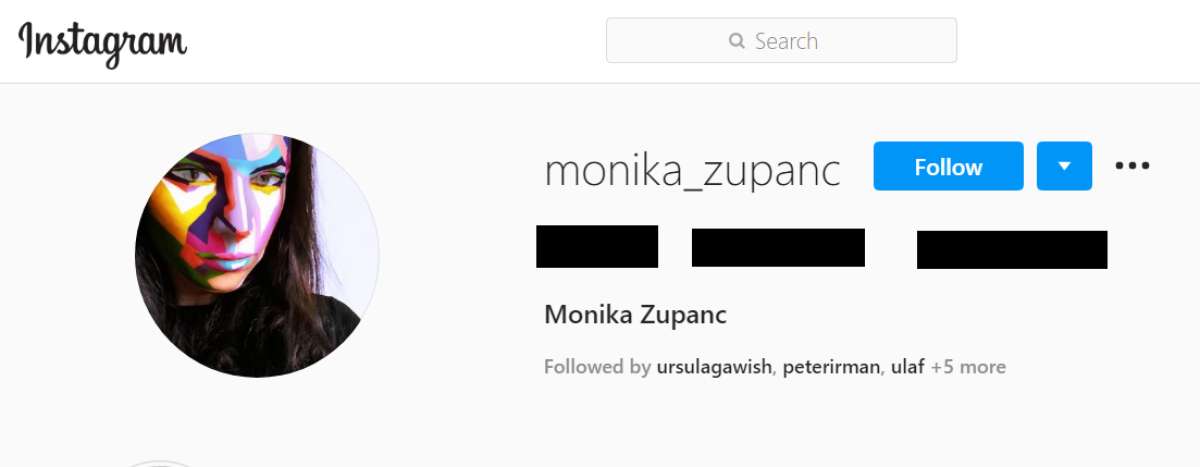This screenshot has height=467, width=1200.
Task: Open the three-dot profile options menu
Action: coord(1132,166)
